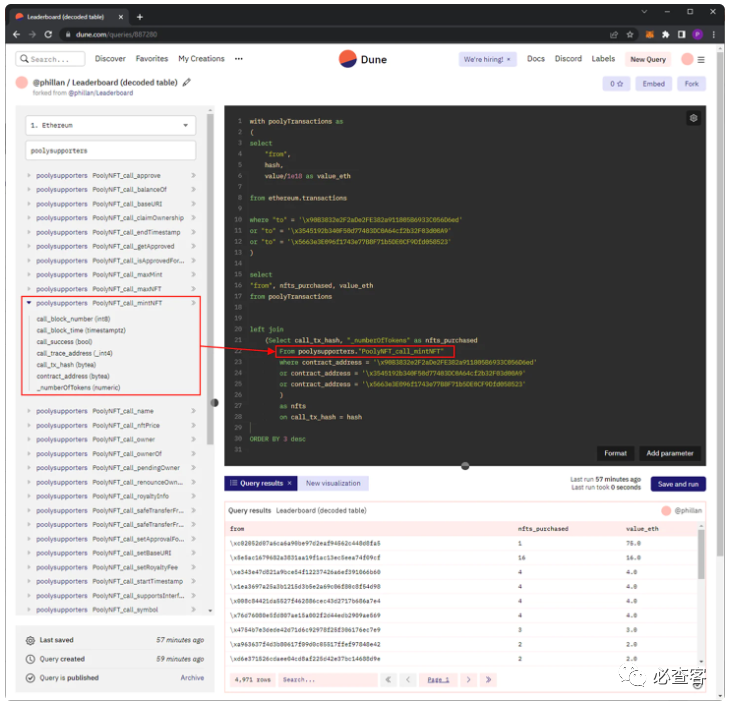Bookmark page with star icon

click(630, 34)
